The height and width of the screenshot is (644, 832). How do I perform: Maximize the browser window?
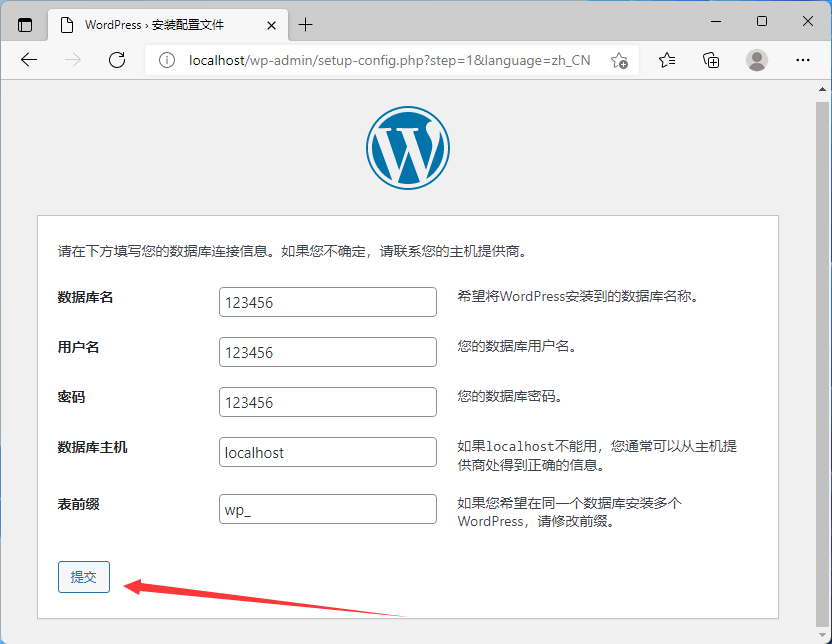coord(762,21)
